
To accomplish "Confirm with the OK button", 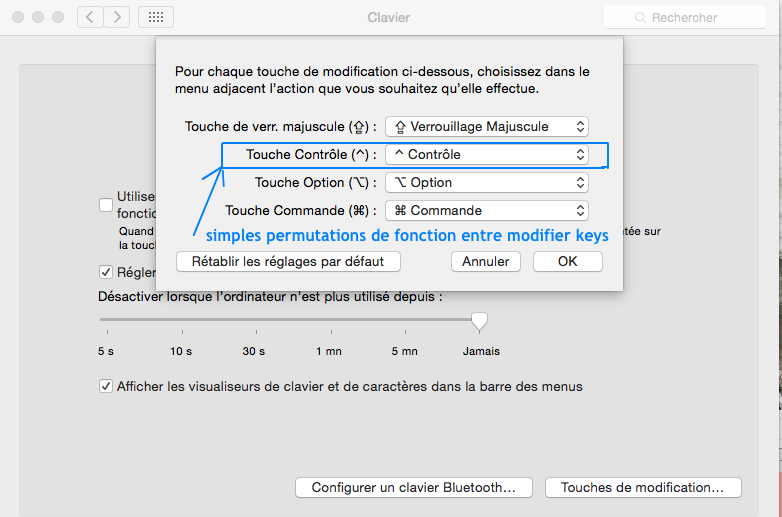I will click(x=567, y=261).
